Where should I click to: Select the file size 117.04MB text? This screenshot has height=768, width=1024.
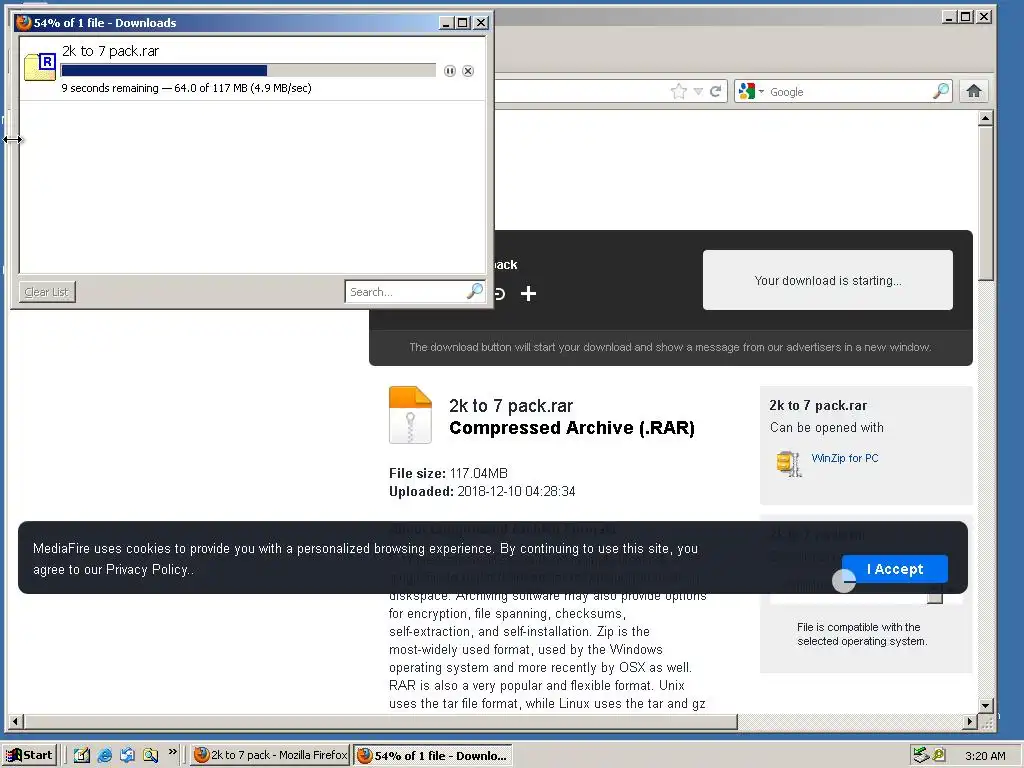coord(479,473)
